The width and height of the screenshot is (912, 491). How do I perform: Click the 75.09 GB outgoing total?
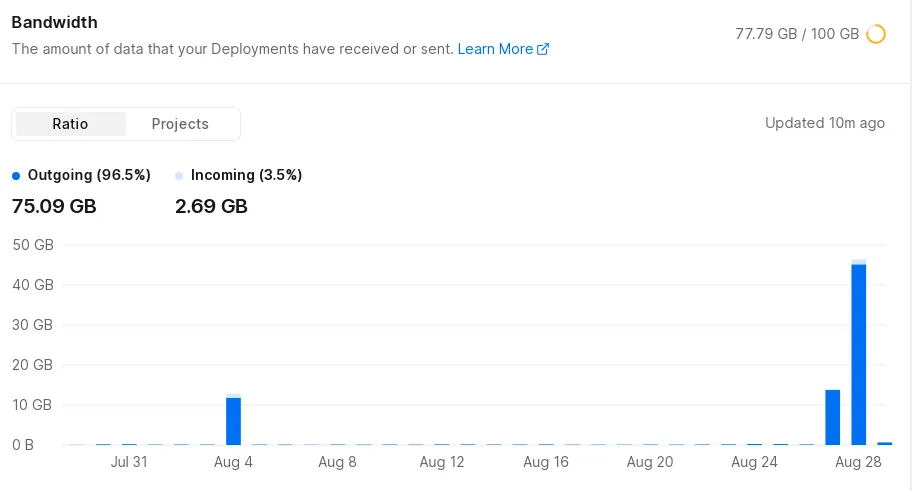(54, 207)
